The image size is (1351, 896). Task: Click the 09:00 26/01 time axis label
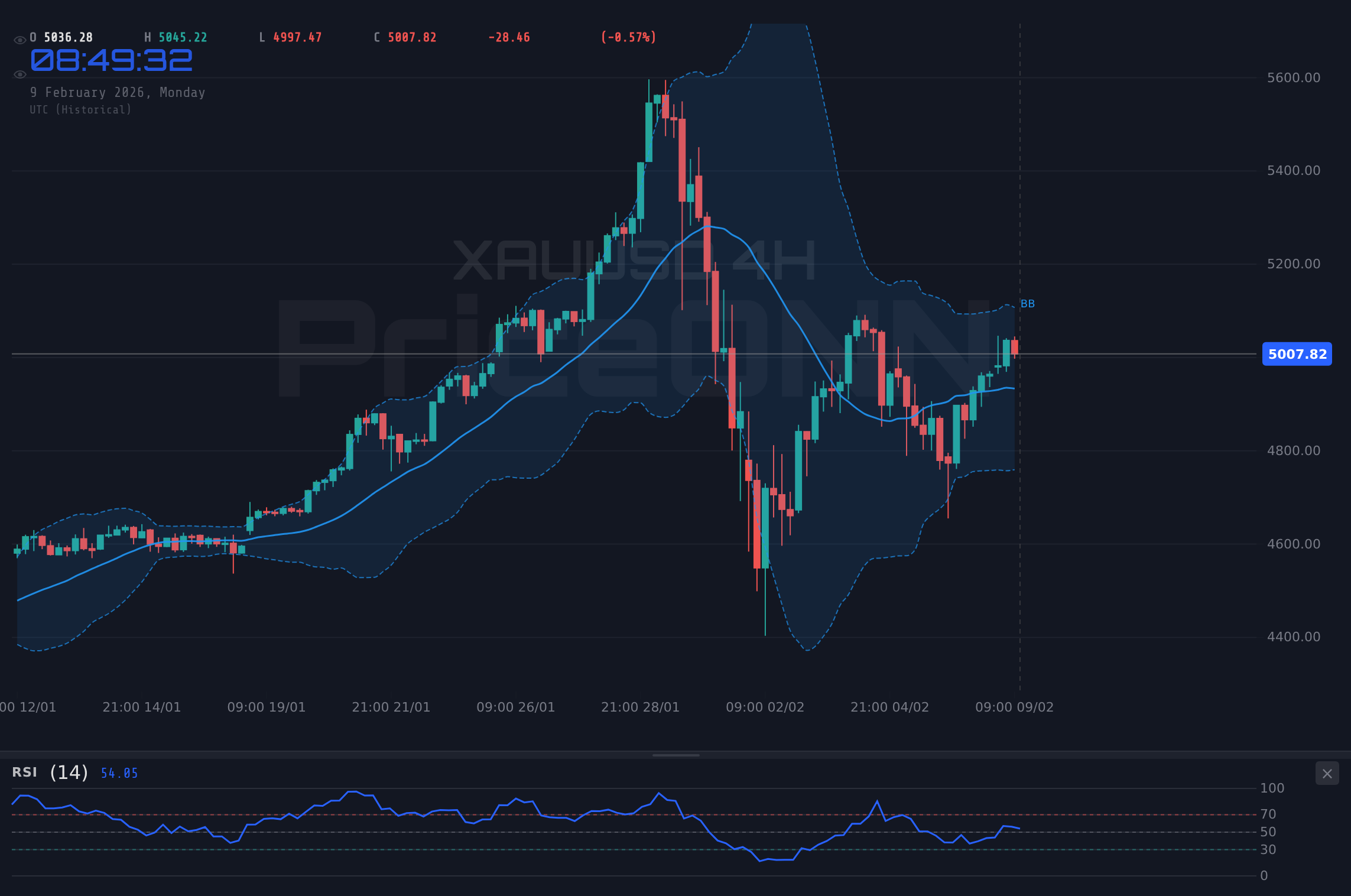pyautogui.click(x=516, y=707)
